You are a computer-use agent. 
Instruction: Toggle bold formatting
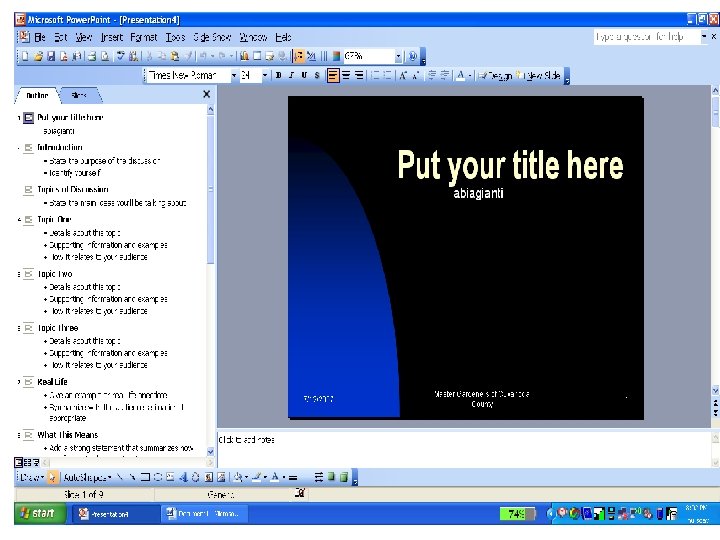[x=278, y=75]
